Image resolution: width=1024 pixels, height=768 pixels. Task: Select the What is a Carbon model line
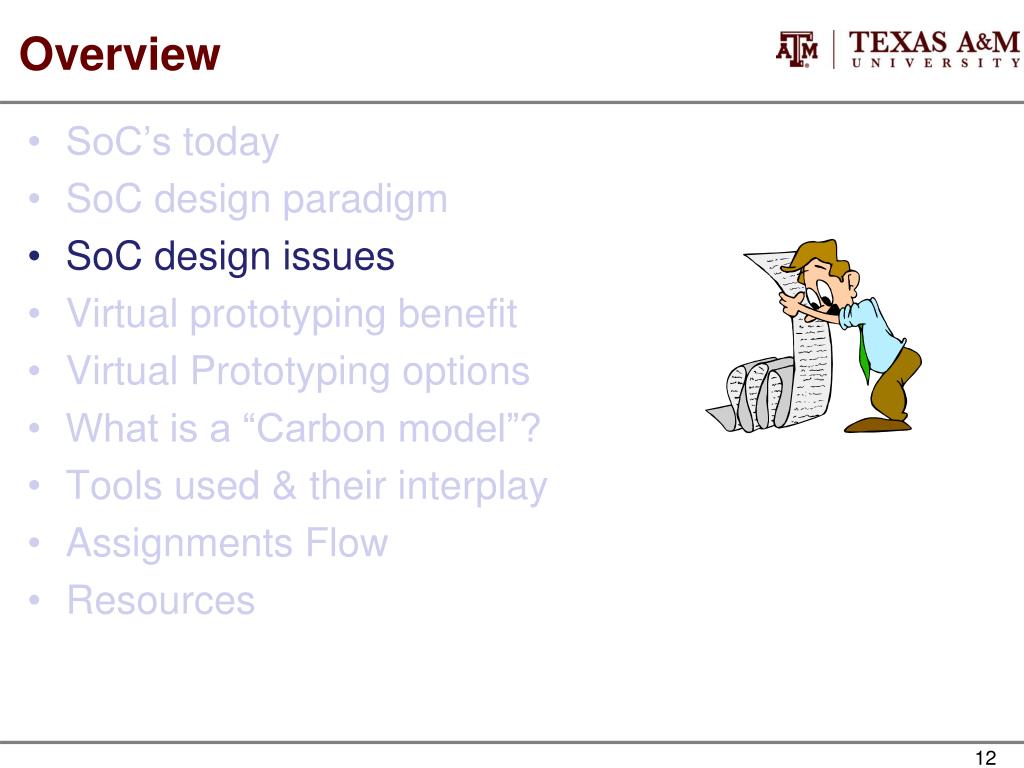pyautogui.click(x=303, y=428)
